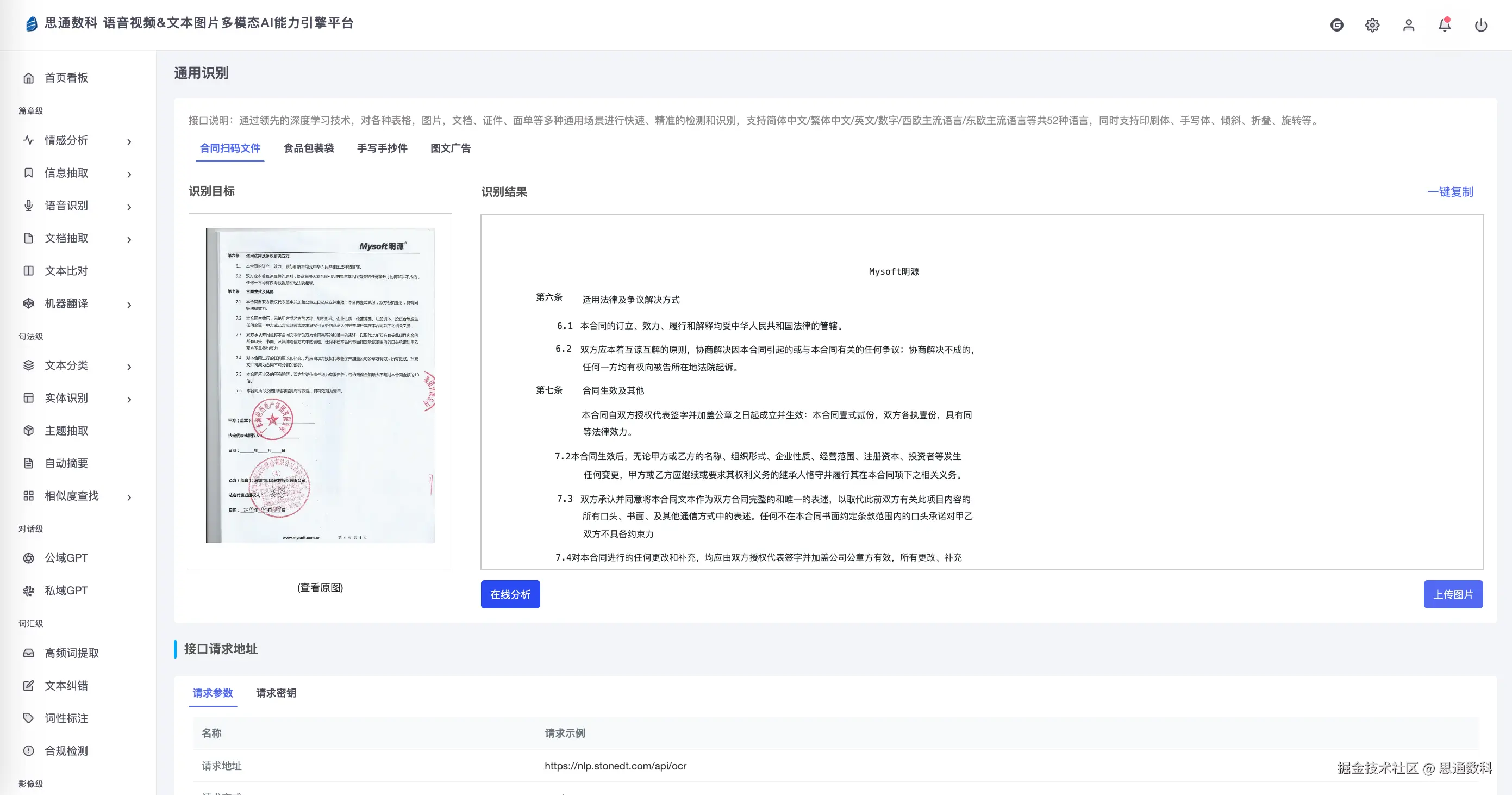Click the power logout icon
The image size is (1512, 795).
click(x=1480, y=25)
